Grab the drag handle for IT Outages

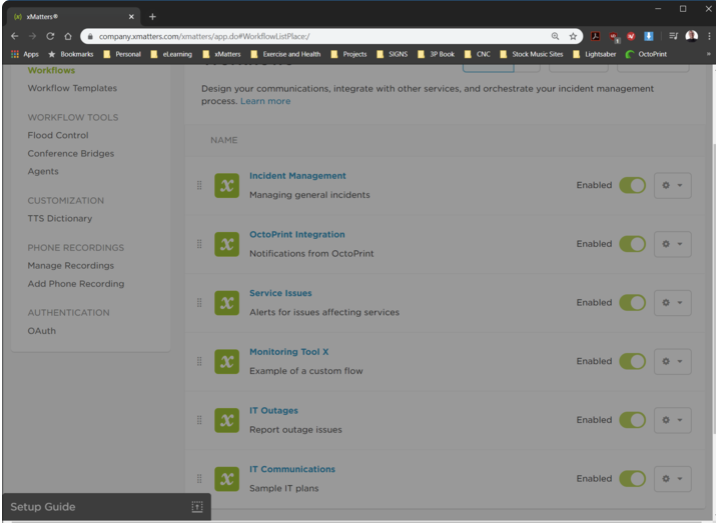[199, 420]
